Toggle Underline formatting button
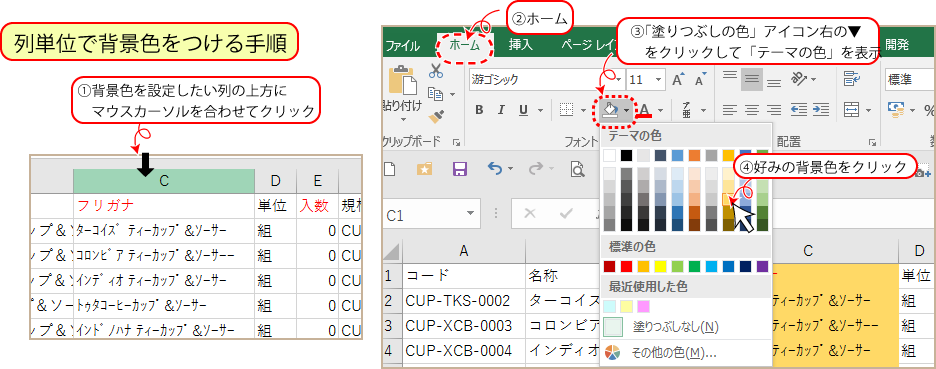Screen dimensions: 936x369 (524, 110)
